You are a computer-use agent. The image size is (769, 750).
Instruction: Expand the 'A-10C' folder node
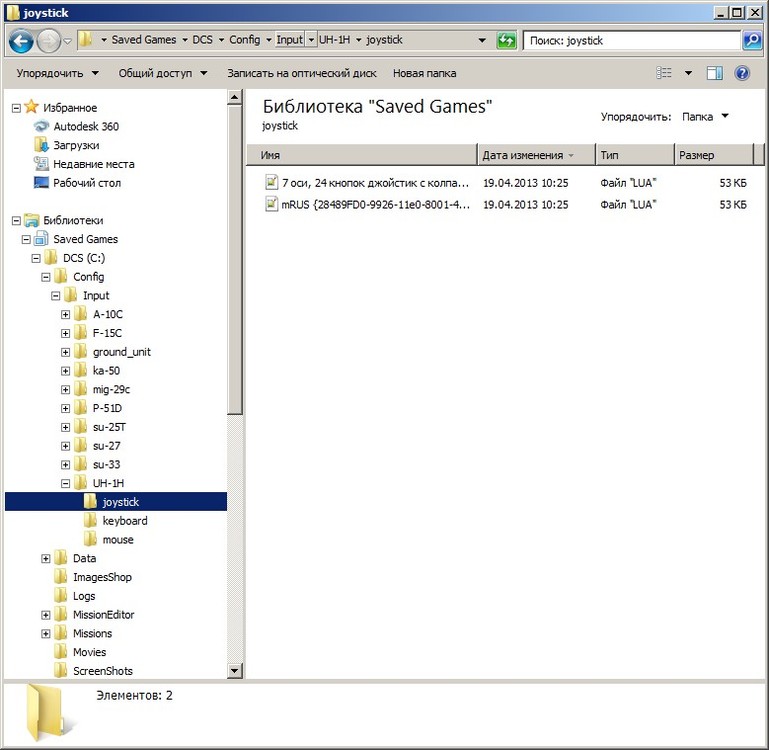point(65,314)
